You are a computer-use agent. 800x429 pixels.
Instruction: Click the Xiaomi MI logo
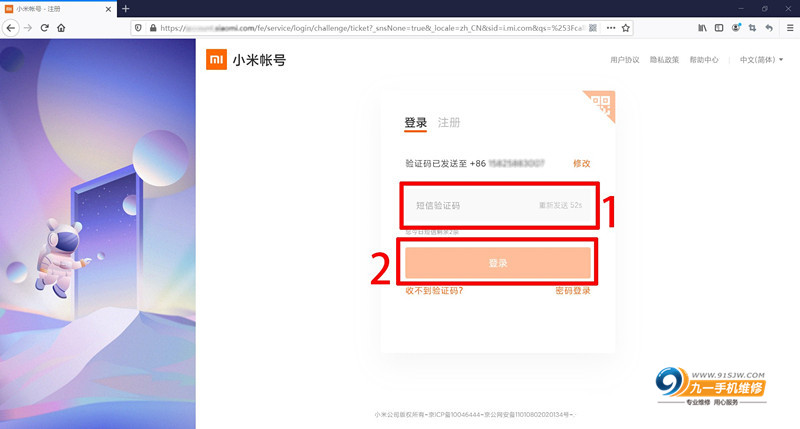[x=216, y=60]
